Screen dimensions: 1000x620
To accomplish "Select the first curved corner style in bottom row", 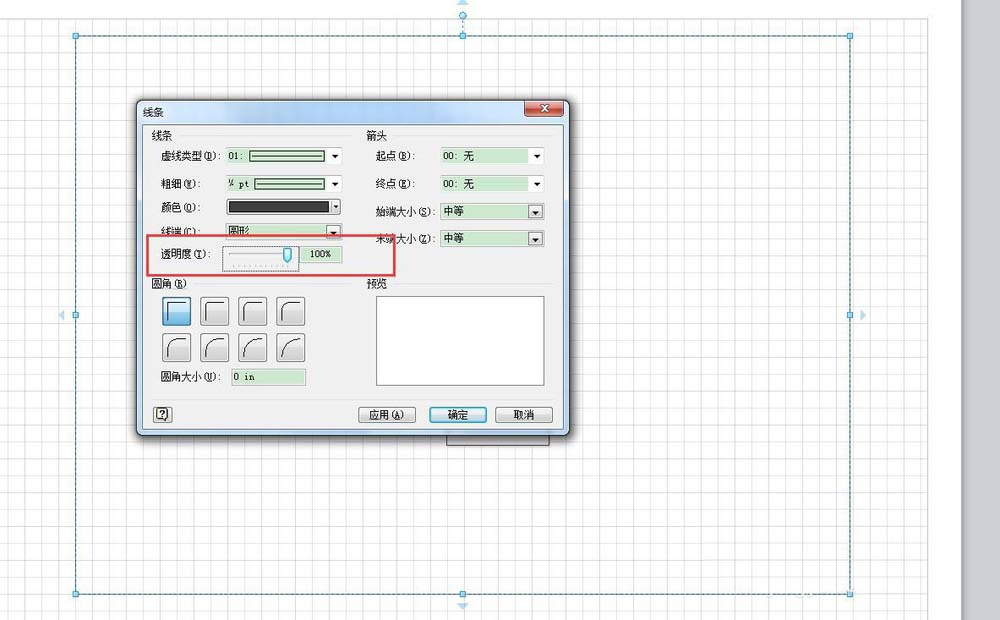I will click(176, 347).
